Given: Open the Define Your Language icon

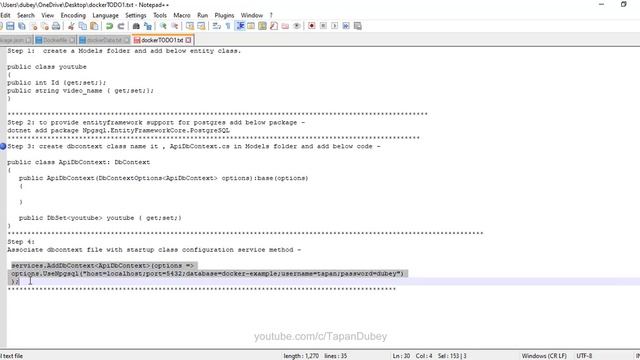Looking at the screenshot, I should 251,26.
